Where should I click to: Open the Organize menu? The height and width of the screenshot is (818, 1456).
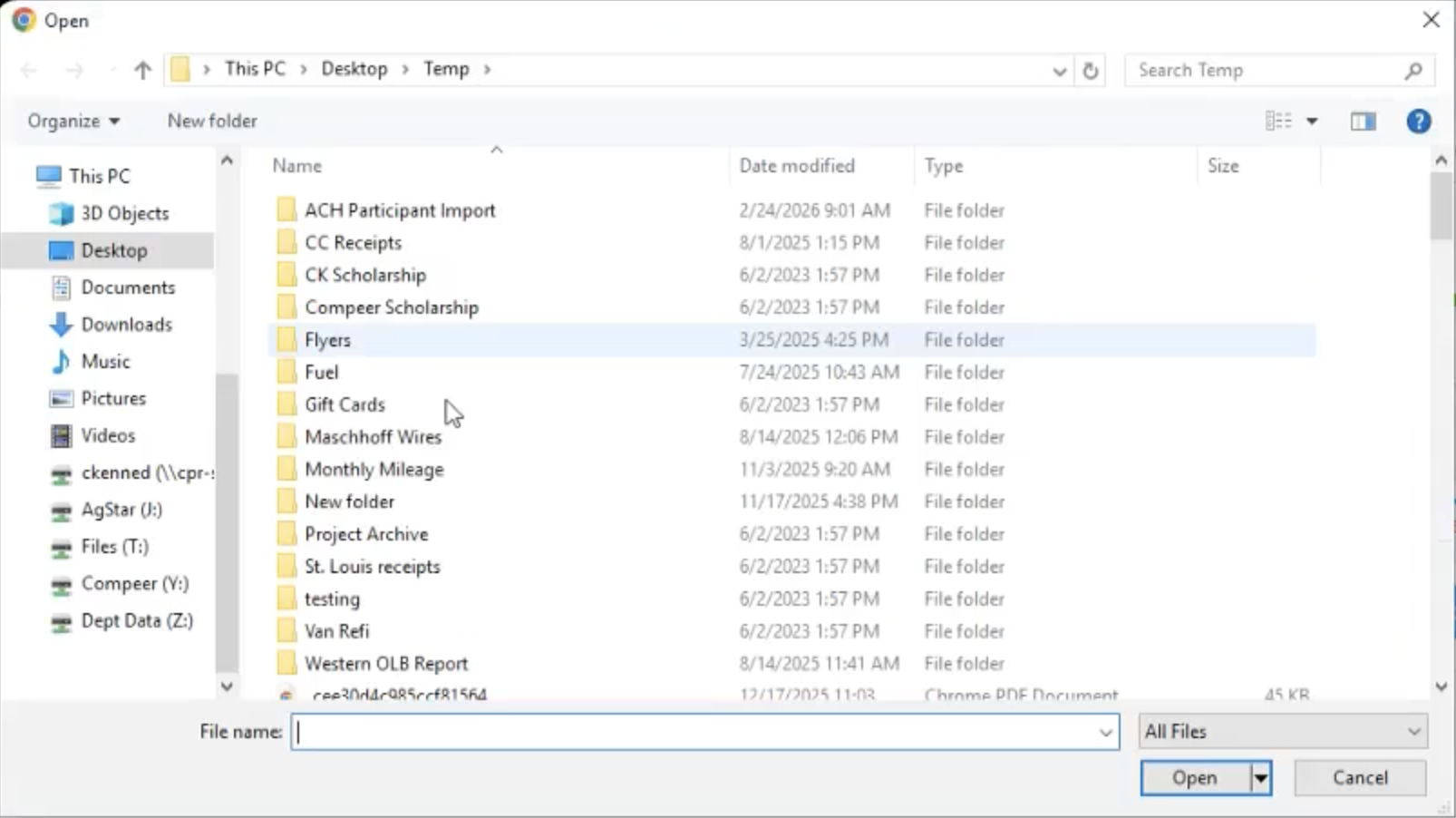[73, 122]
